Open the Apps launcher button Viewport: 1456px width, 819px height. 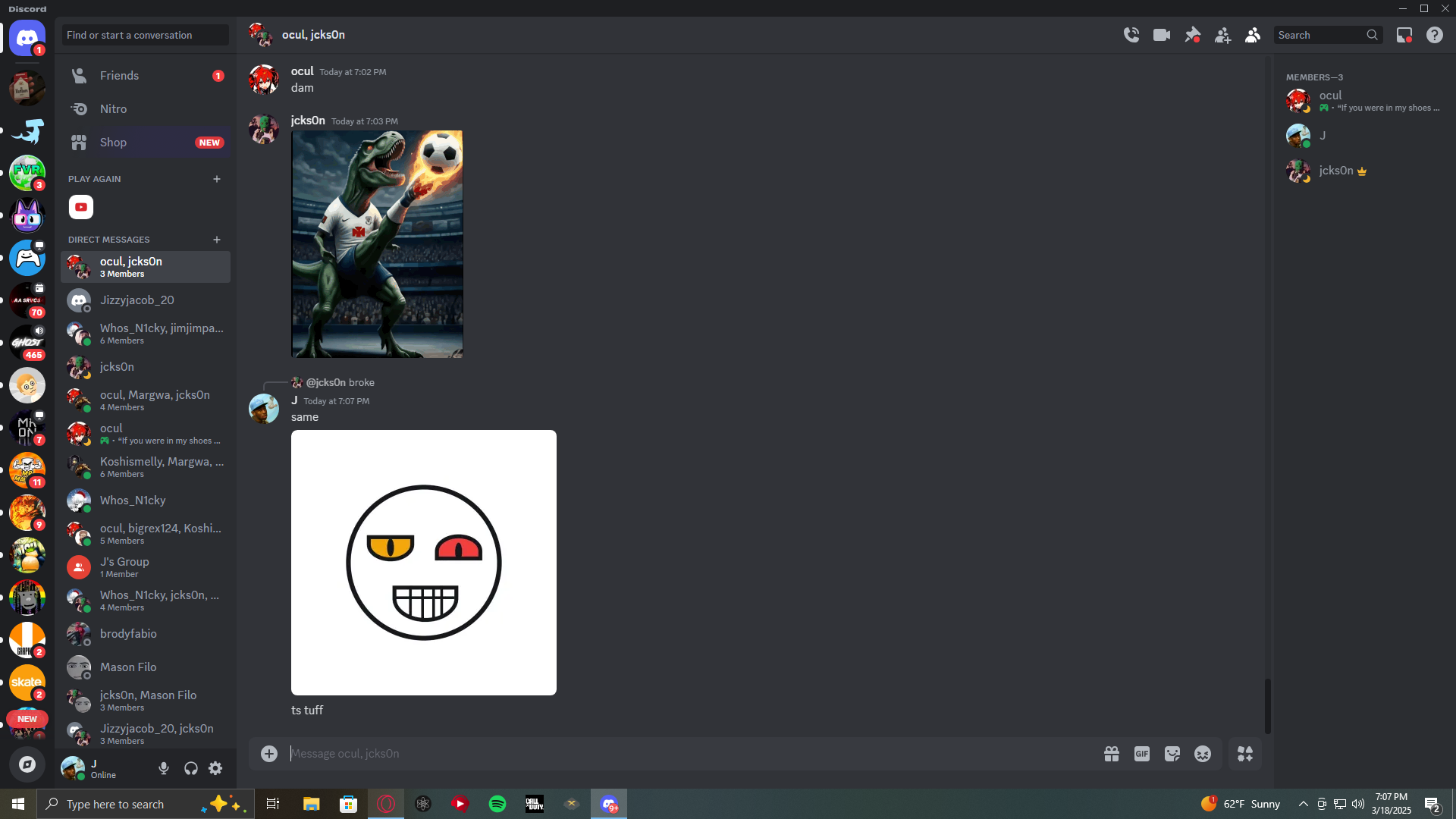tap(1245, 754)
